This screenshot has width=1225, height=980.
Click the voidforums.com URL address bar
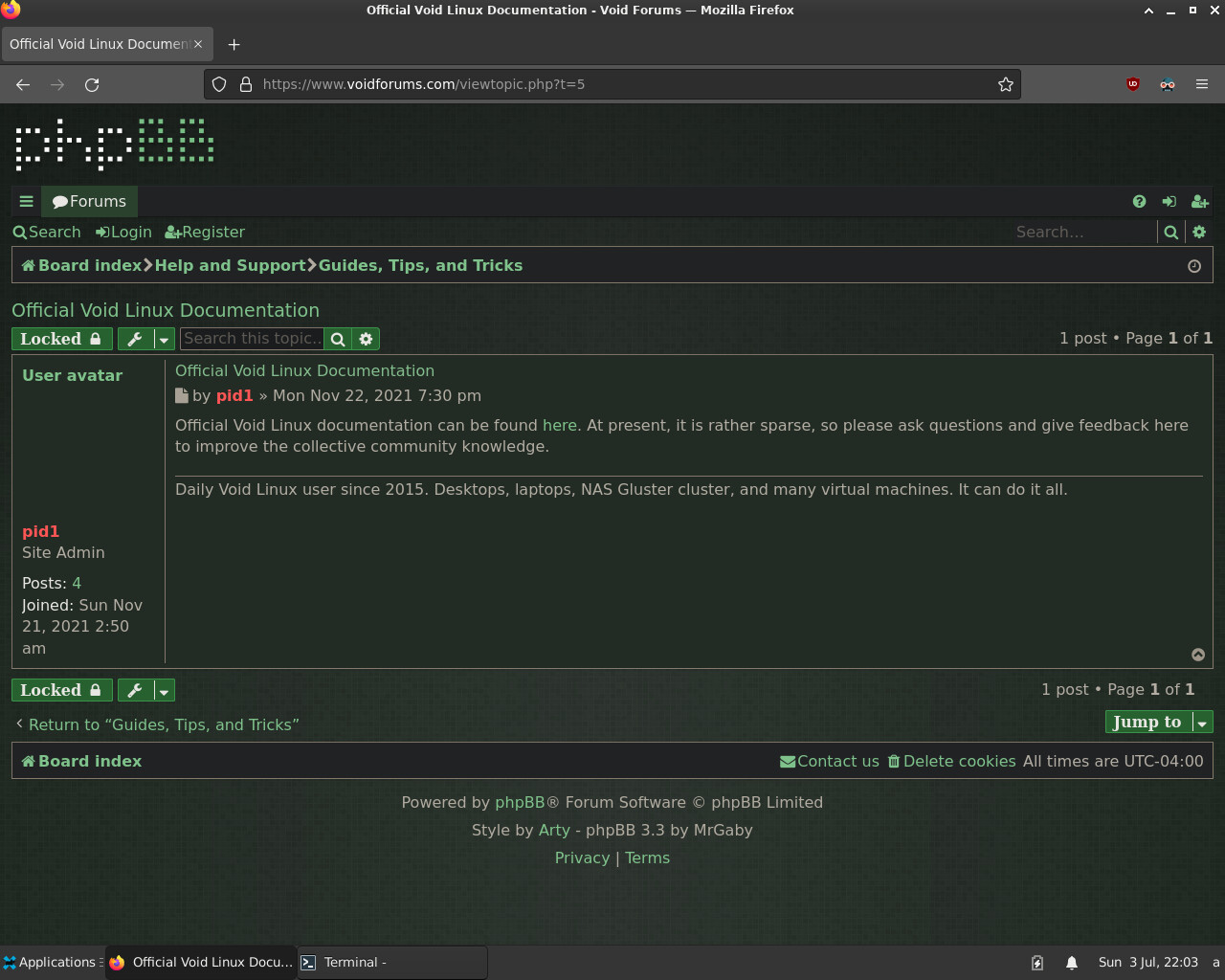click(x=612, y=84)
